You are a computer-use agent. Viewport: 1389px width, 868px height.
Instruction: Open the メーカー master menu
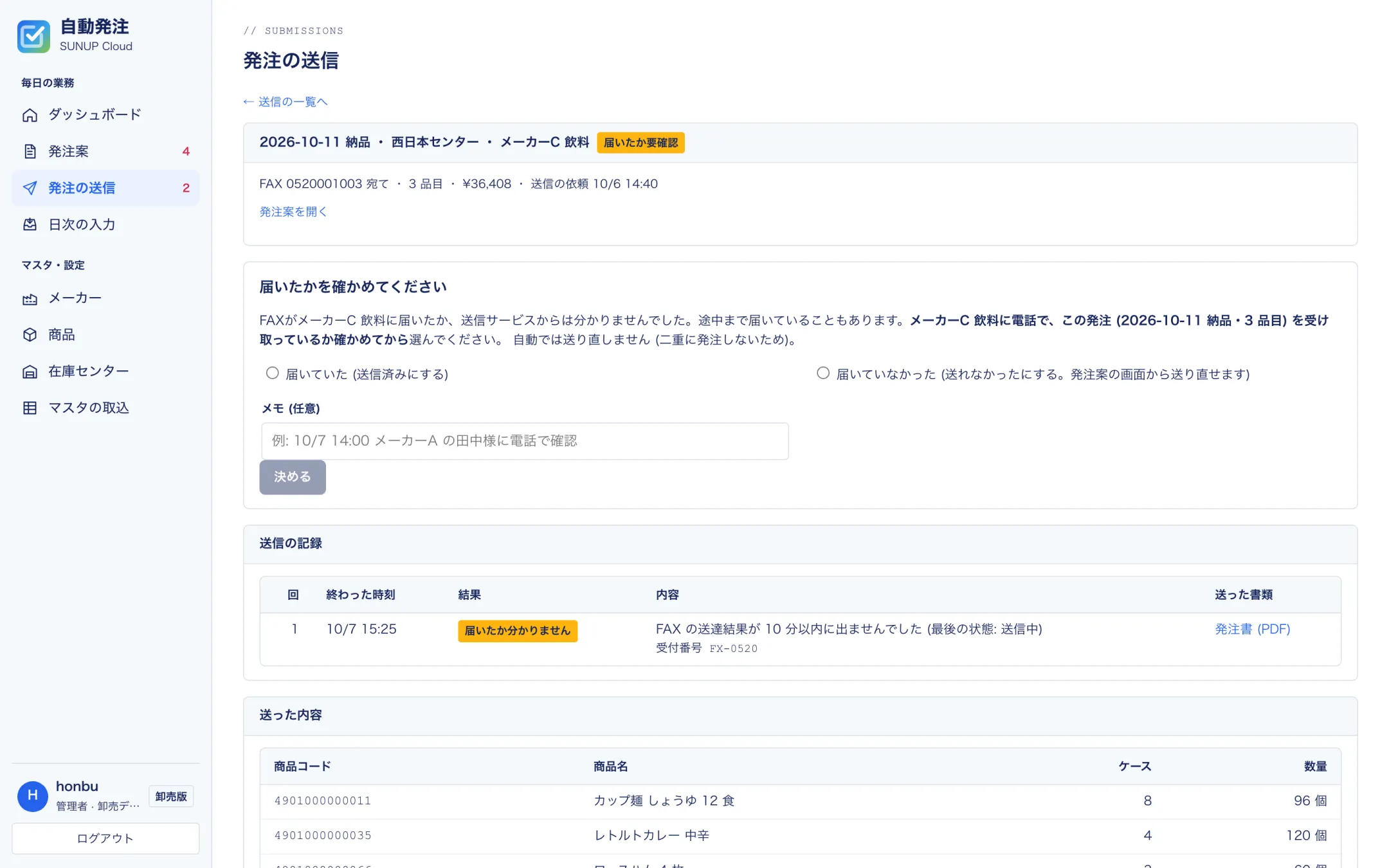tap(105, 298)
